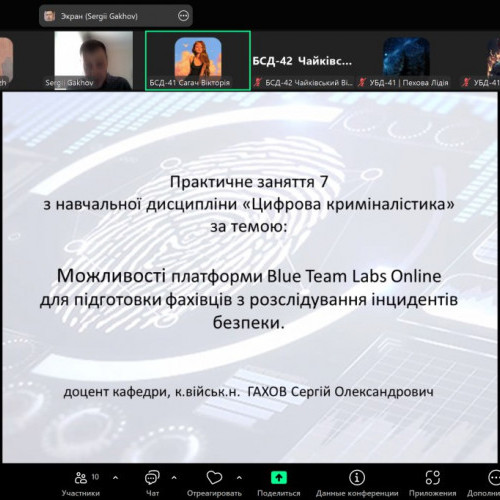This screenshot has width=500, height=500.
Task: Open the Приложения apps icon
Action: pyautogui.click(x=432, y=478)
